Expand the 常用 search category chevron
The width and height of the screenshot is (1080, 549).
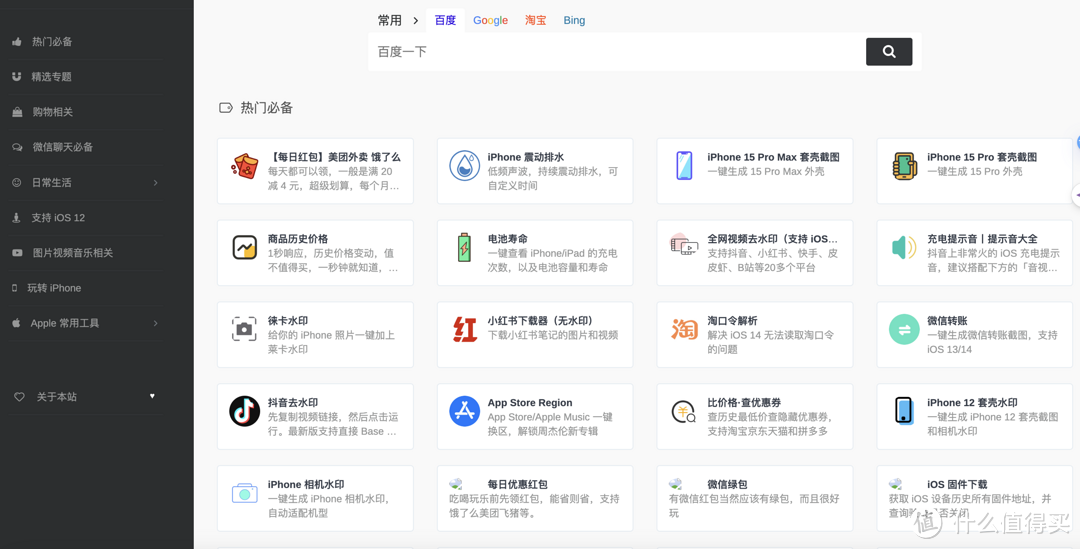[x=415, y=21]
